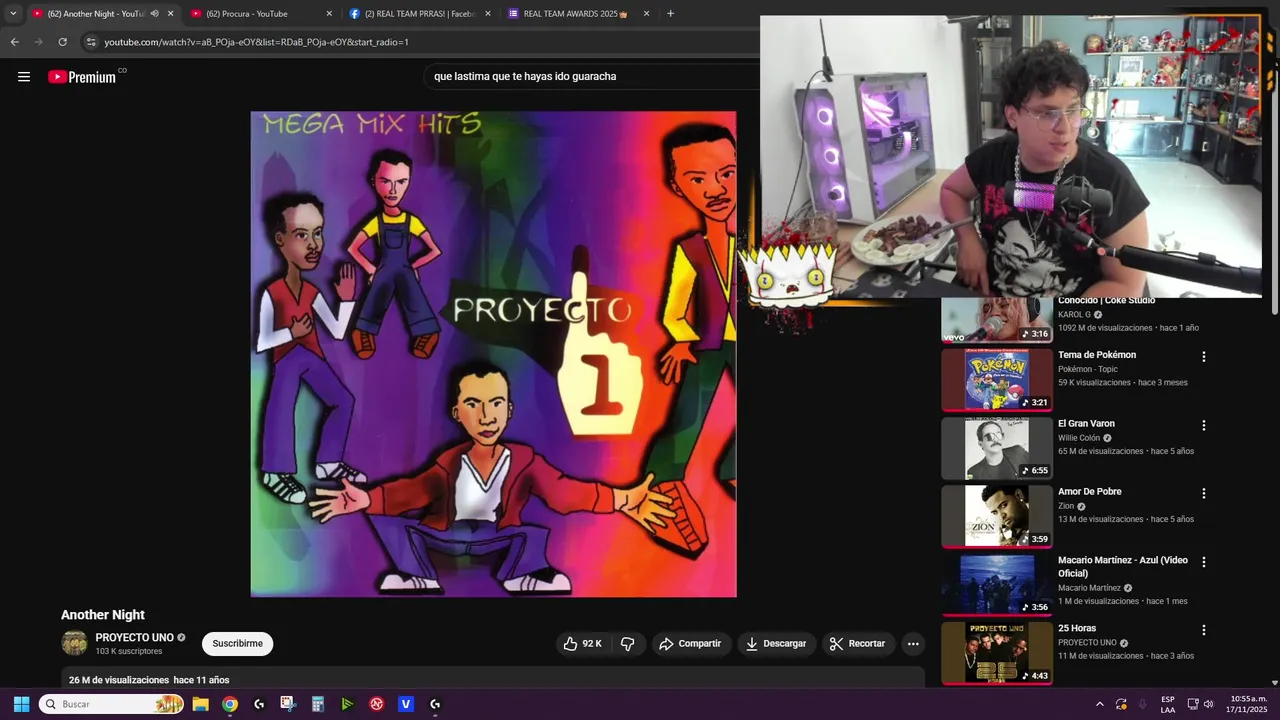Switch to the Procura - YouTube tab
The width and height of the screenshot is (1280, 720).
tap(250, 14)
